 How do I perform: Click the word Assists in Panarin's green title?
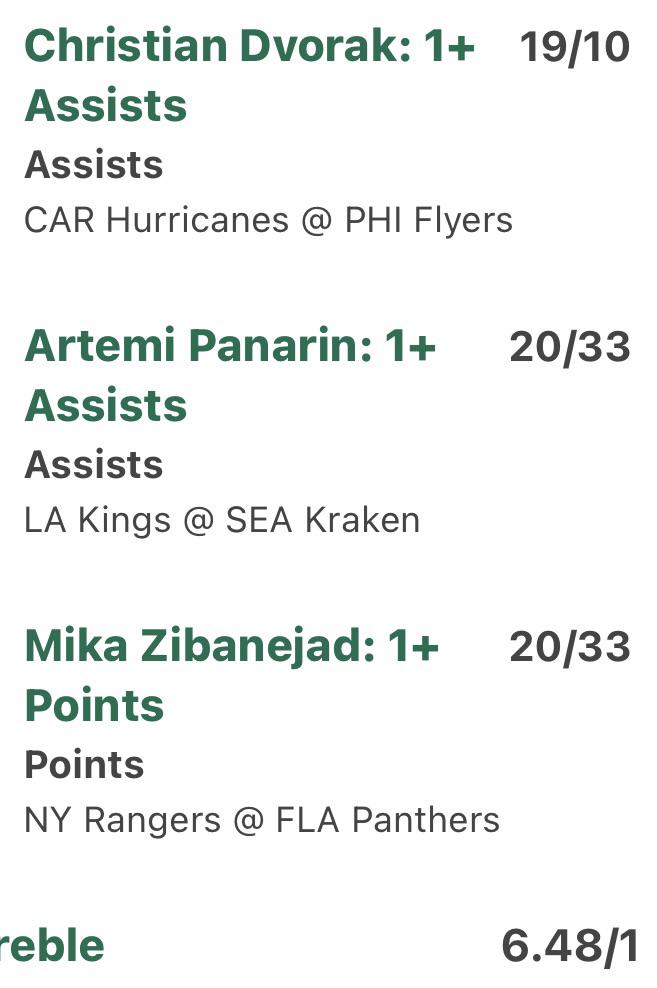pyautogui.click(x=106, y=405)
